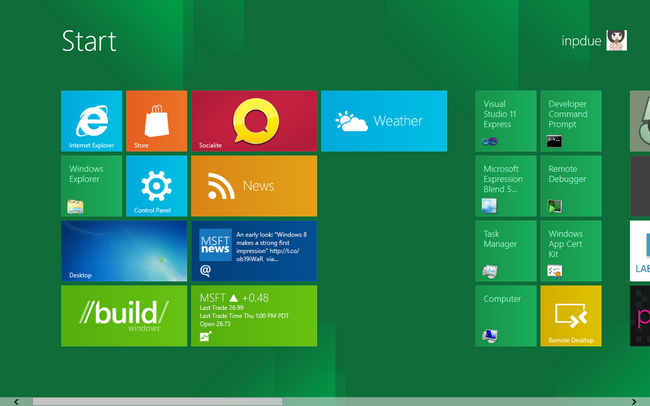Open the Weather tile

click(384, 121)
